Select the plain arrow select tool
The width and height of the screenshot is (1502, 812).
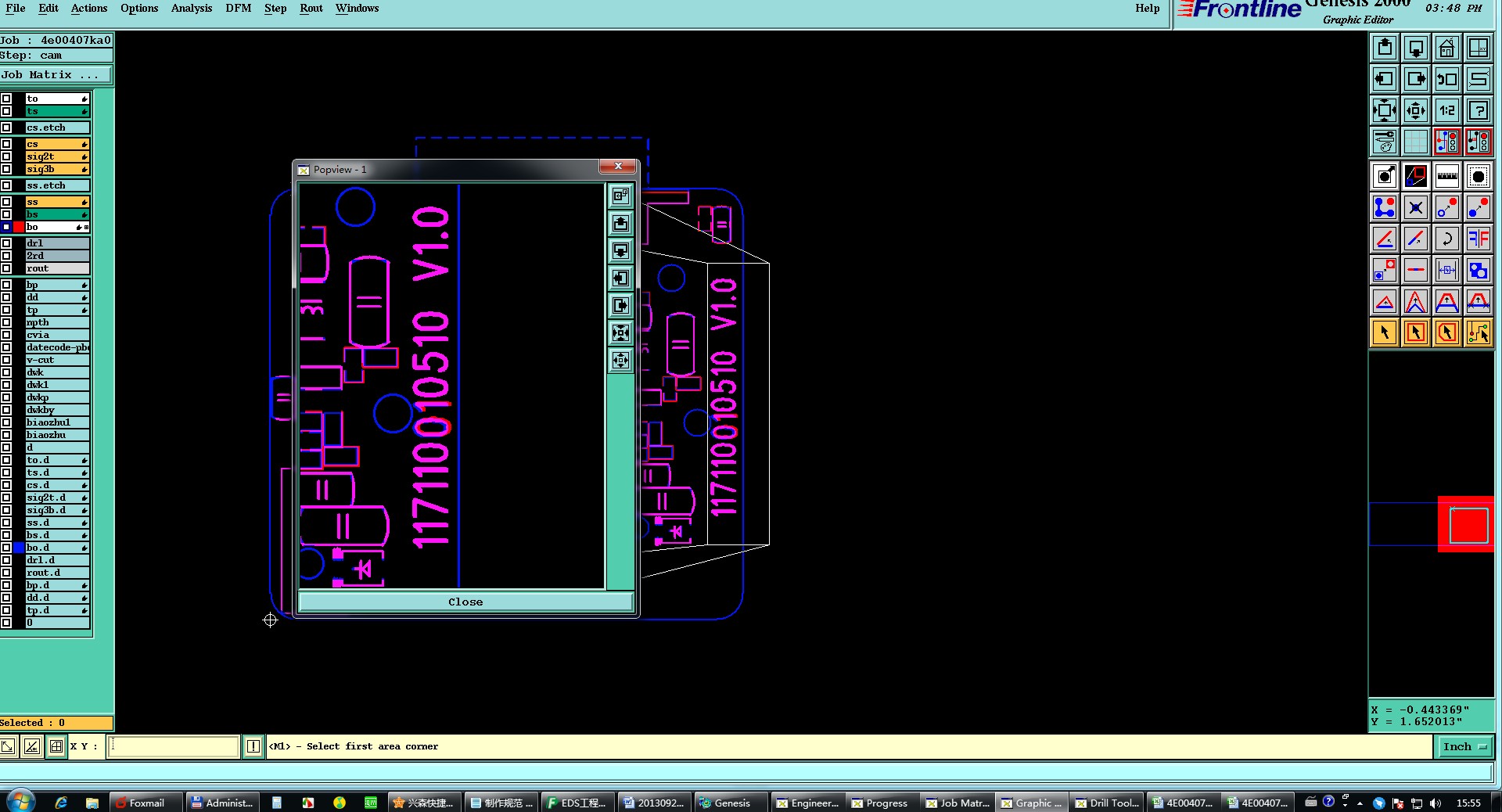point(1385,332)
